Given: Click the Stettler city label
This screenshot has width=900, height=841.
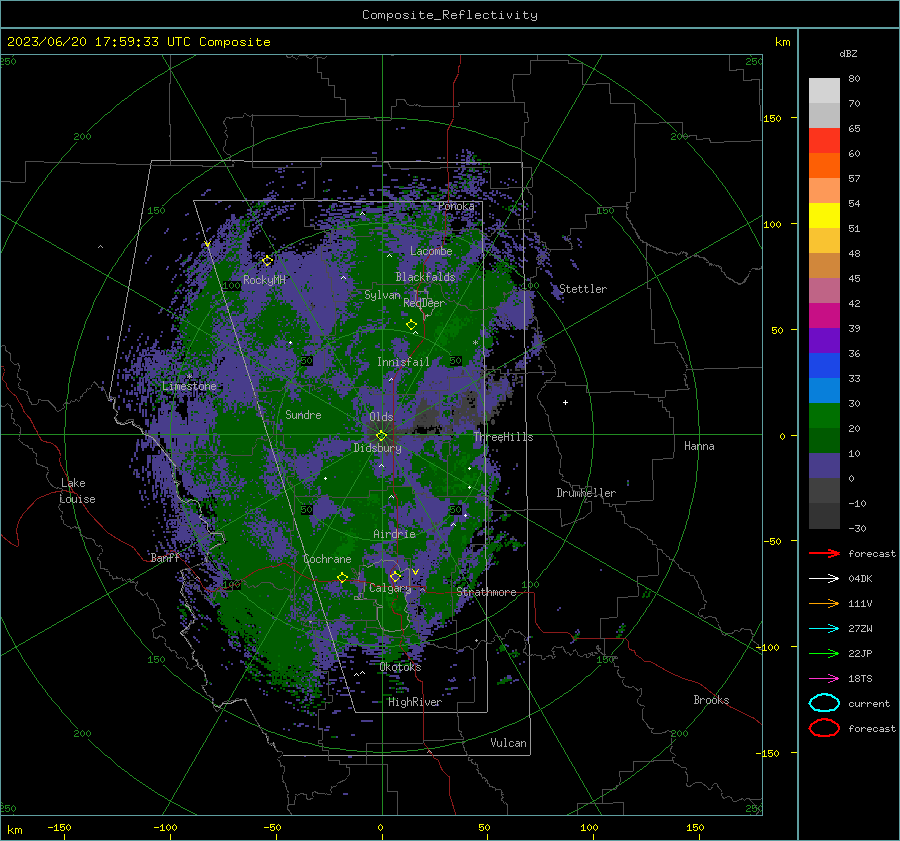Looking at the screenshot, I should point(583,289).
